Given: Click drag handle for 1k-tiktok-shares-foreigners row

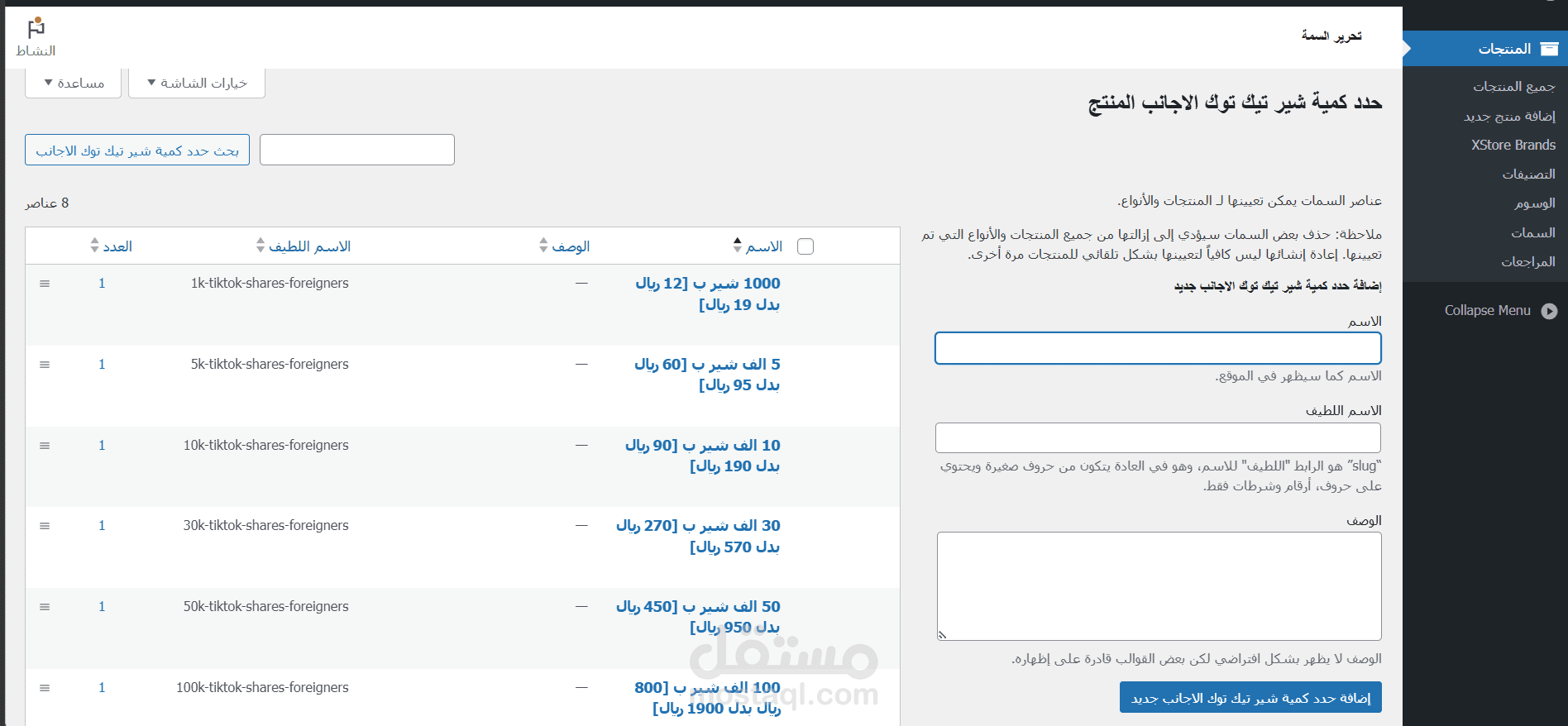Looking at the screenshot, I should pyautogui.click(x=45, y=284).
